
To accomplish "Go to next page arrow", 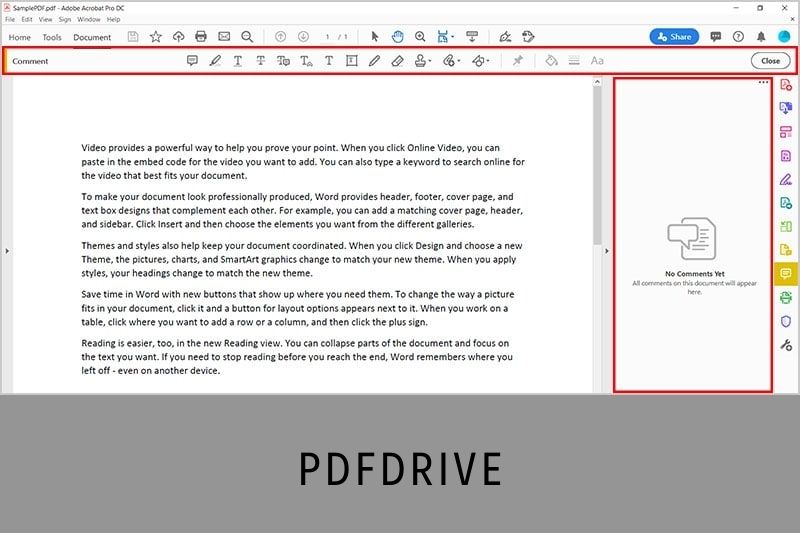I will (303, 37).
